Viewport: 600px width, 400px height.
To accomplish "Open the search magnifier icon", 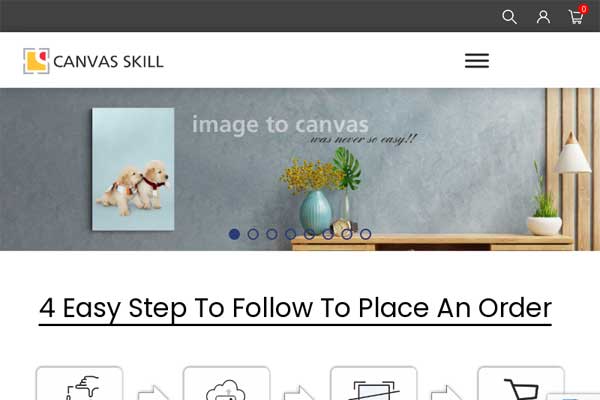I will click(x=509, y=17).
